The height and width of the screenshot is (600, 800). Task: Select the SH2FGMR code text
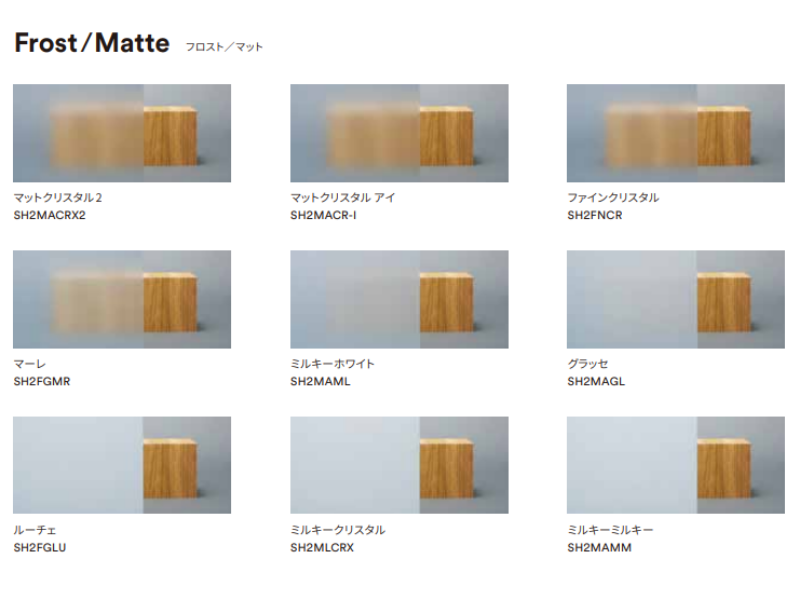tap(42, 381)
